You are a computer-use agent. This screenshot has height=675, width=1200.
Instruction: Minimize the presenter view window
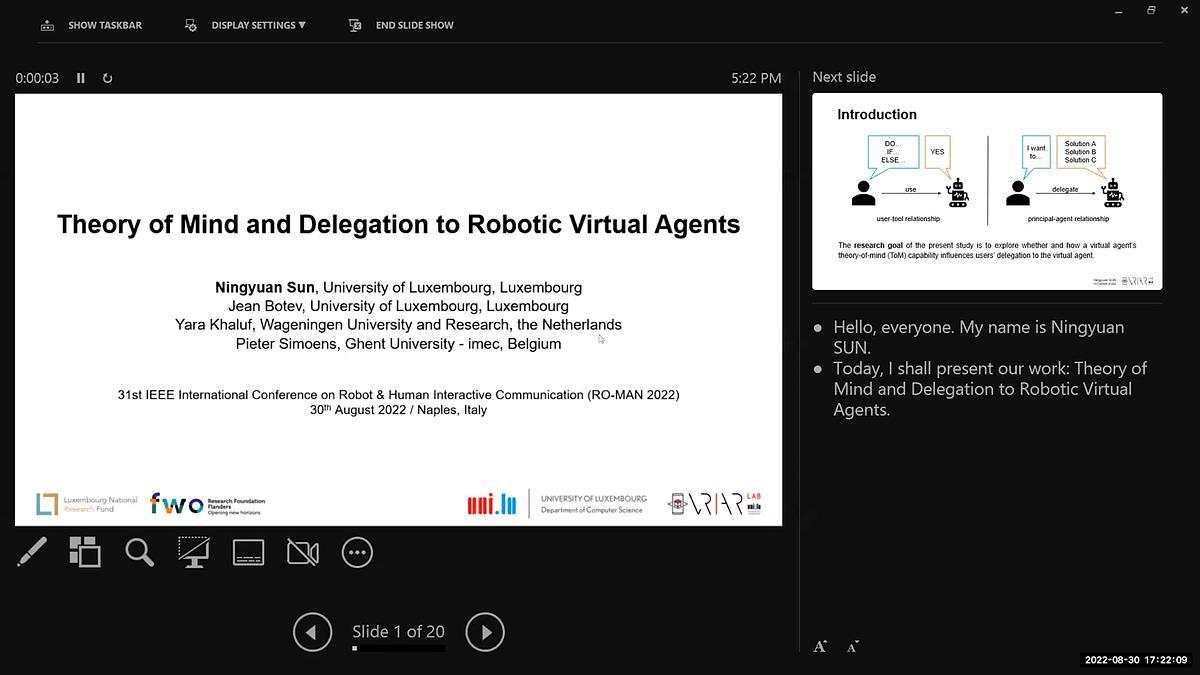[x=1118, y=10]
